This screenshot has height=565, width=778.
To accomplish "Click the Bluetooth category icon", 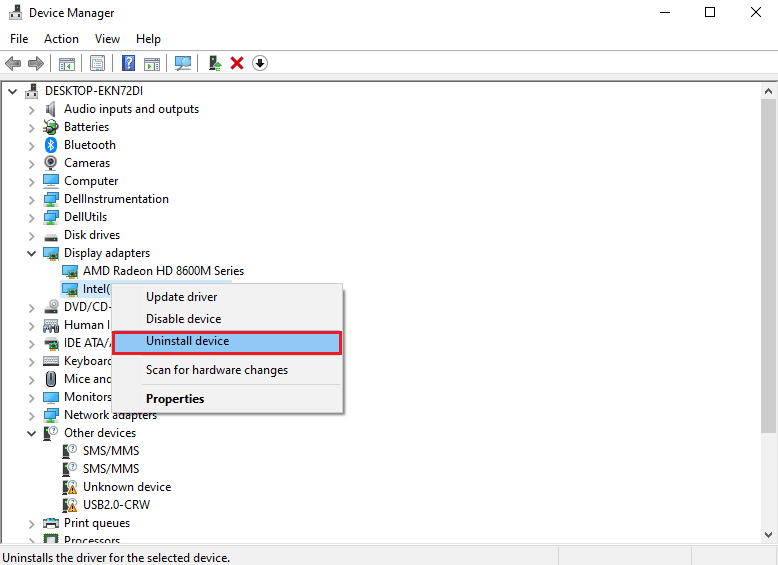I will (x=51, y=145).
